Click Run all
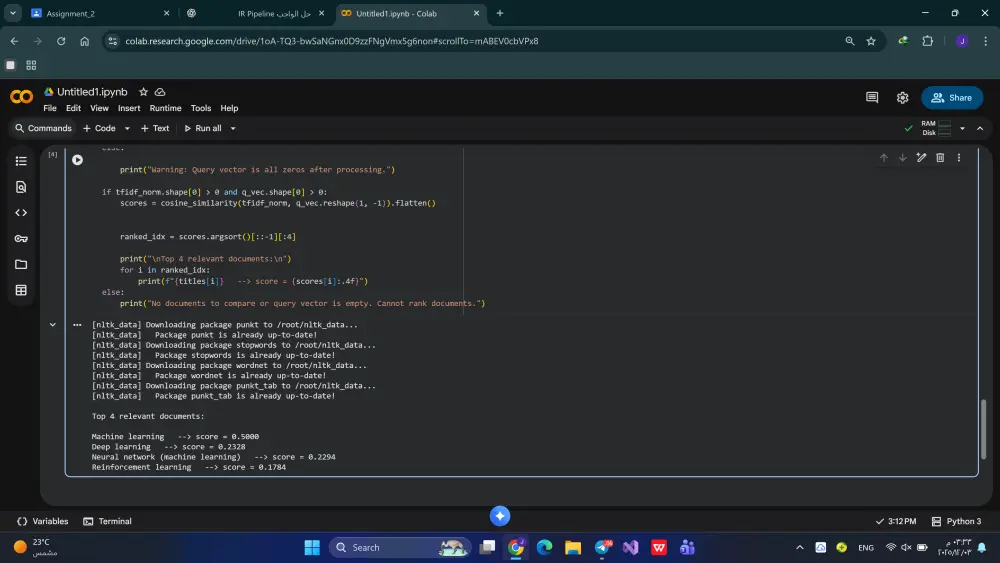 tap(203, 128)
